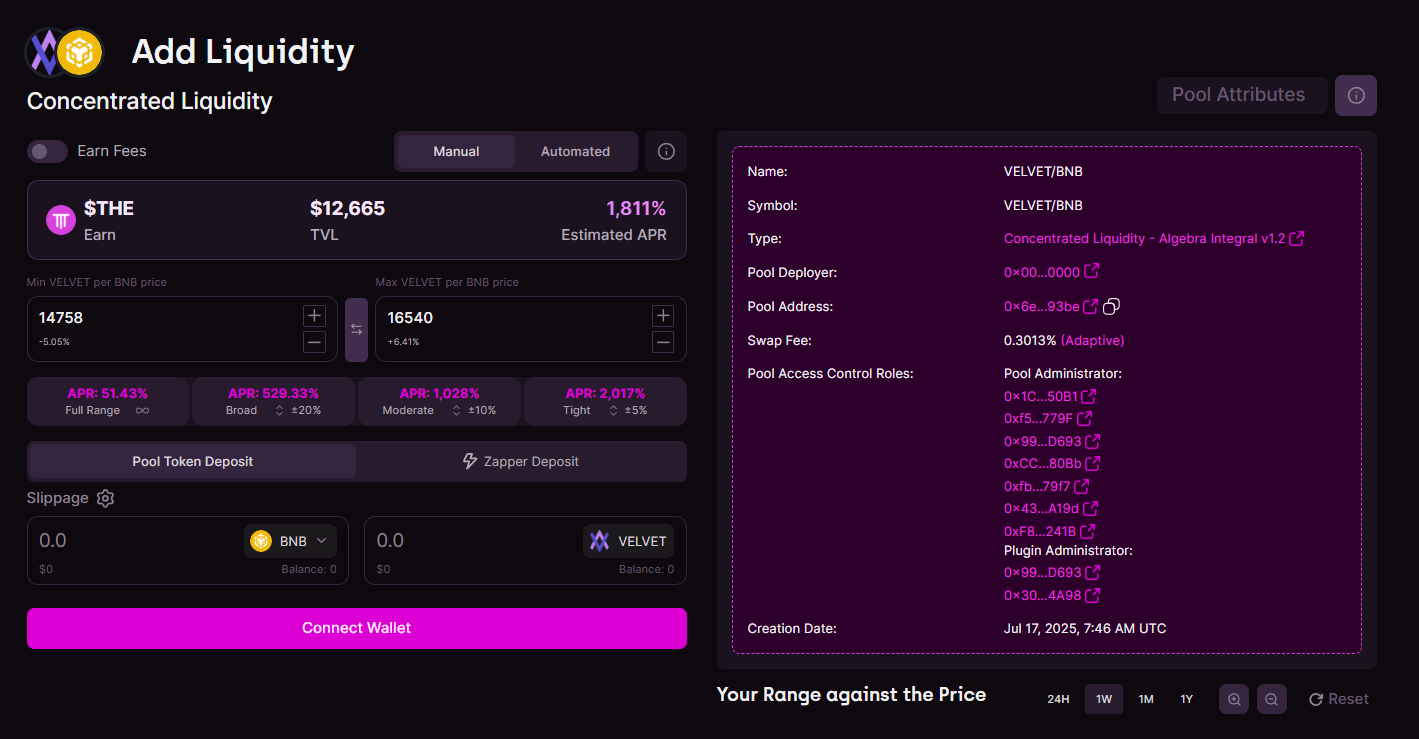This screenshot has height=739, width=1419.
Task: Select the Manual mode tab
Action: [456, 151]
